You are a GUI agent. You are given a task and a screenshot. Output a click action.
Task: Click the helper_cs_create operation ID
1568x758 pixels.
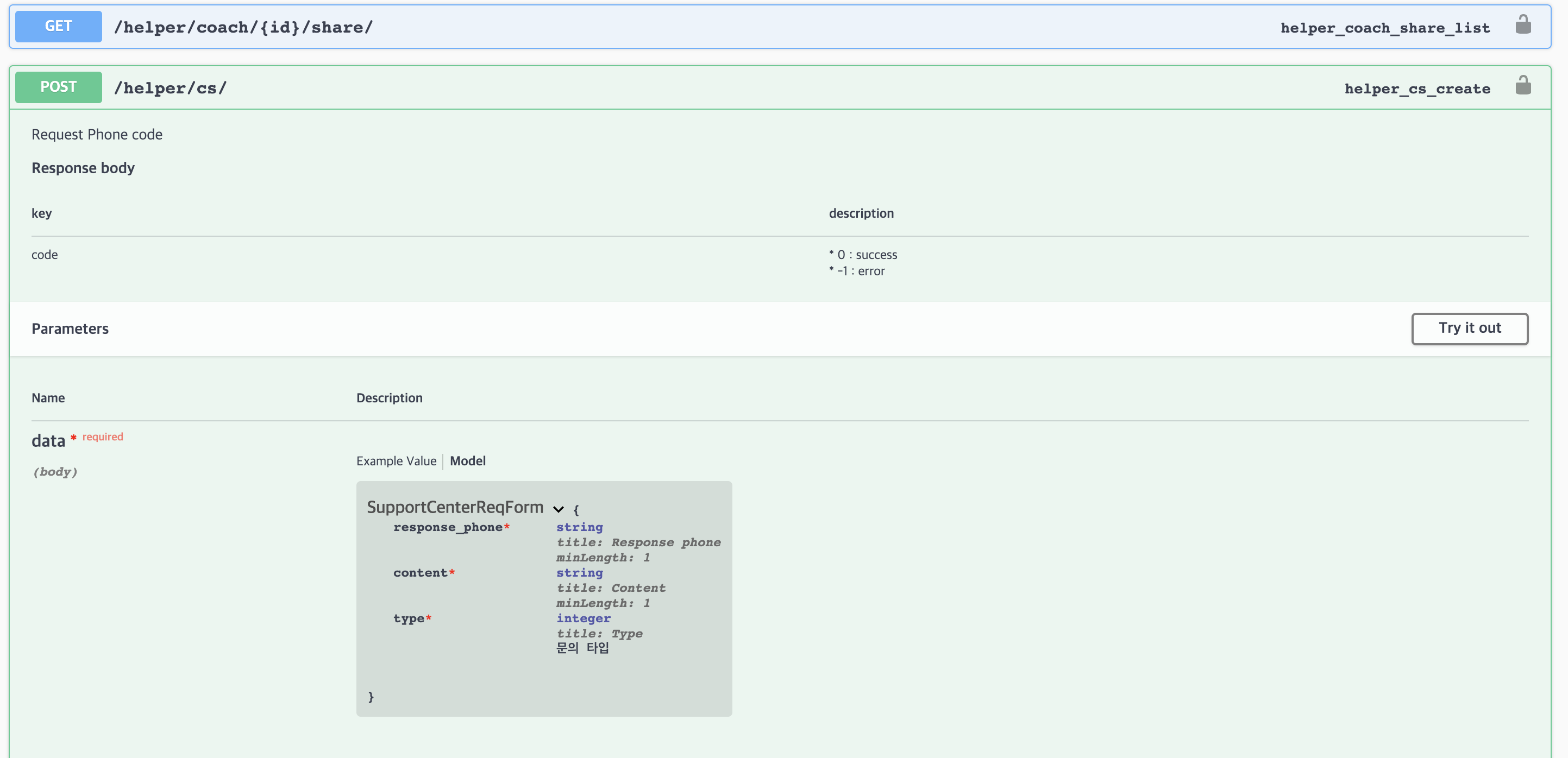(x=1417, y=89)
